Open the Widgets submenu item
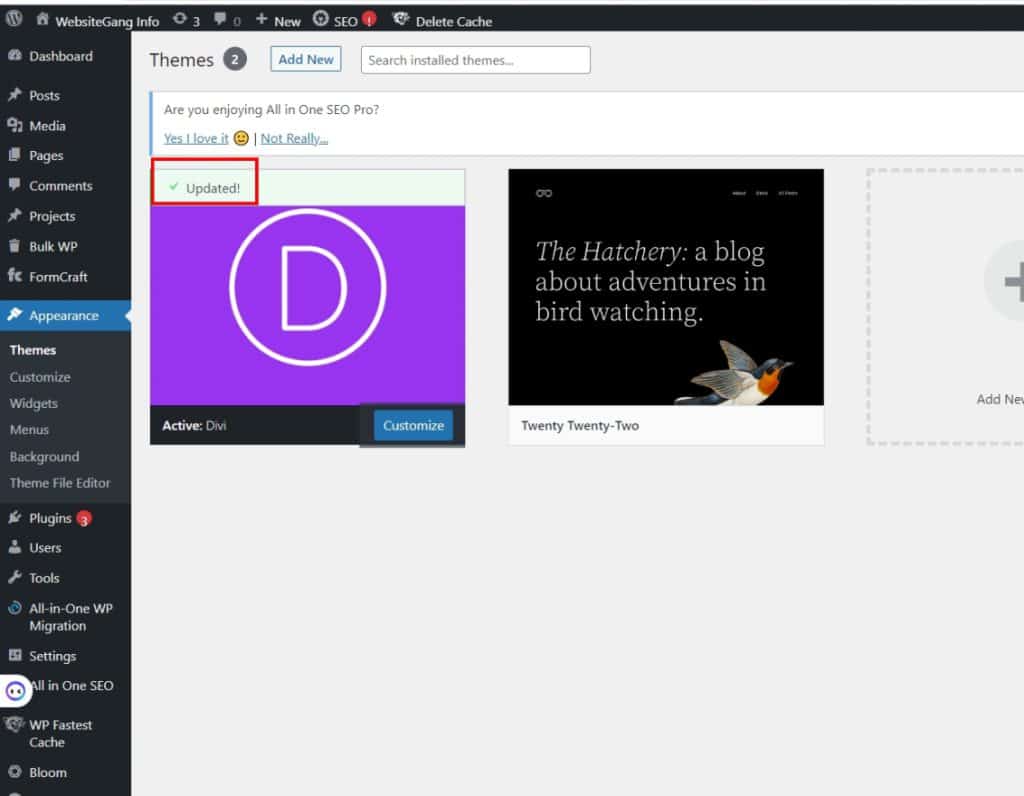The image size is (1024, 796). [33, 403]
